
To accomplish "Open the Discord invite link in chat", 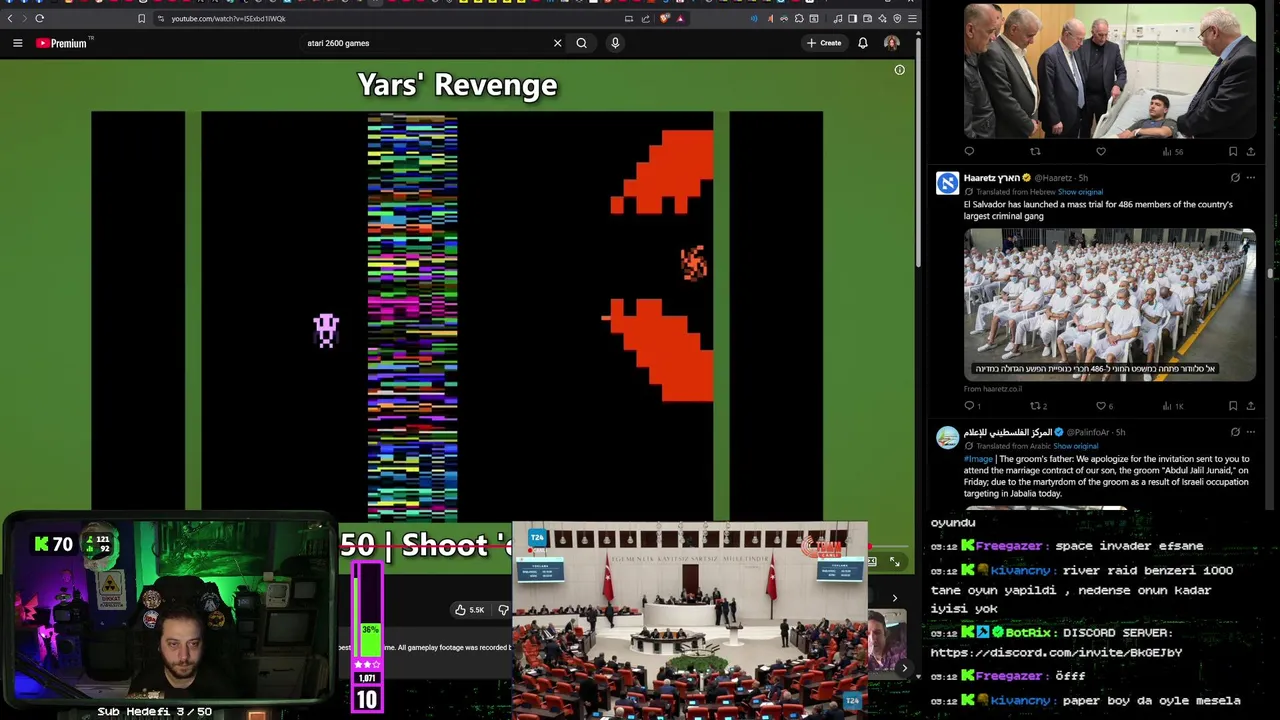I will pyautogui.click(x=1056, y=652).
